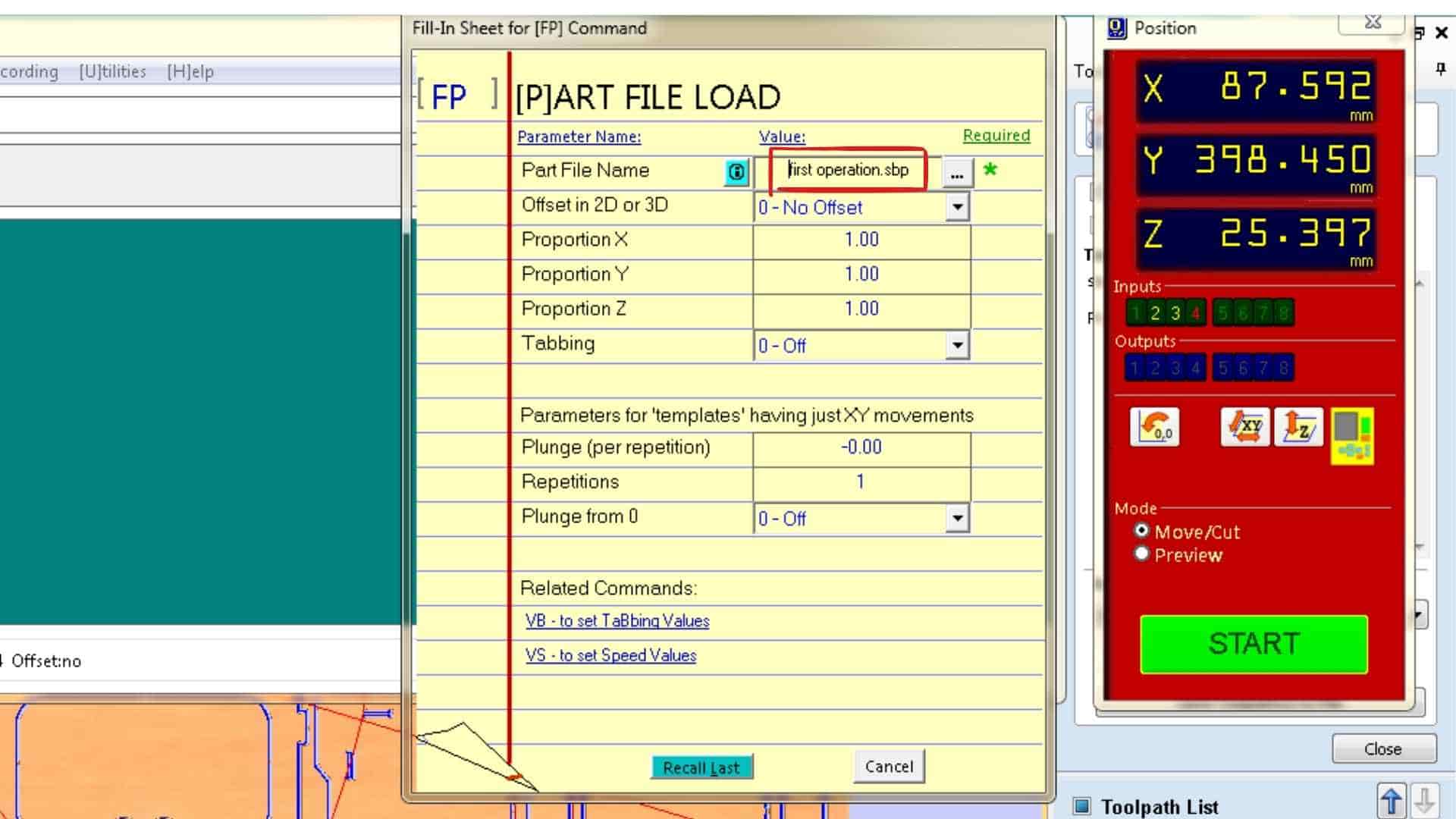Click the Z zero axis icon

coord(1298,428)
